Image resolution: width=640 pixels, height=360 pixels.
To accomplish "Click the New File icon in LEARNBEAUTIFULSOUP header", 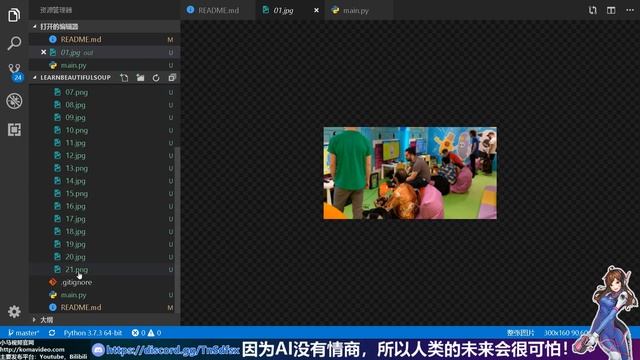I will click(124, 78).
